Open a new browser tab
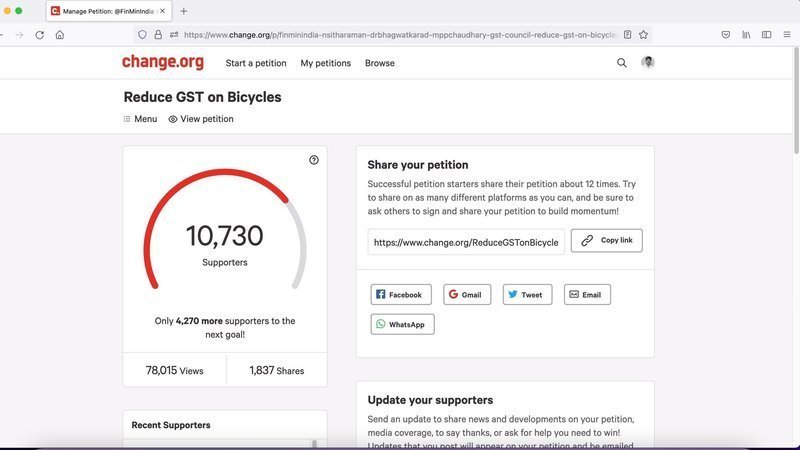Image resolution: width=800 pixels, height=450 pixels. [183, 11]
